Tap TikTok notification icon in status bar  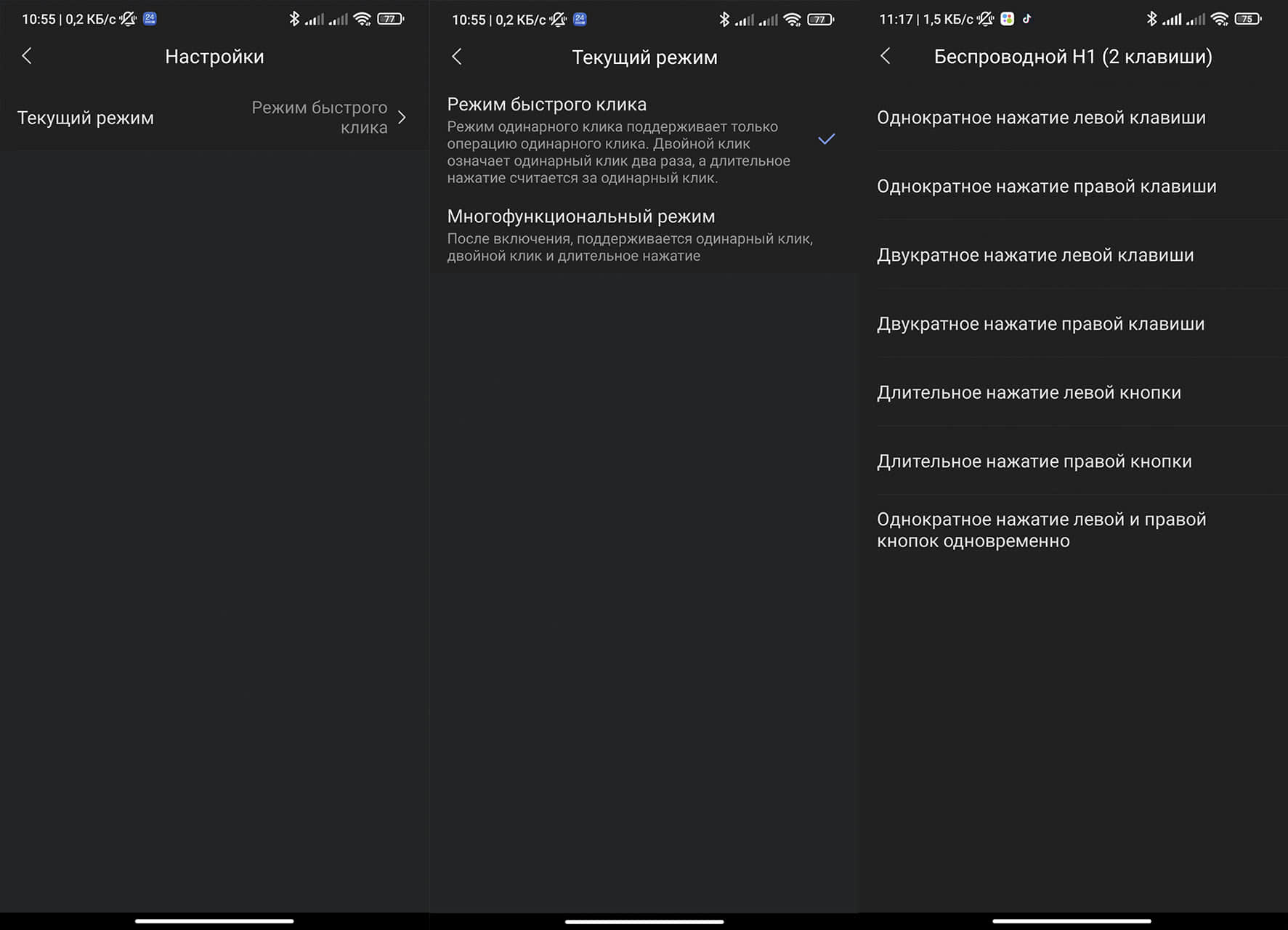point(1026,19)
